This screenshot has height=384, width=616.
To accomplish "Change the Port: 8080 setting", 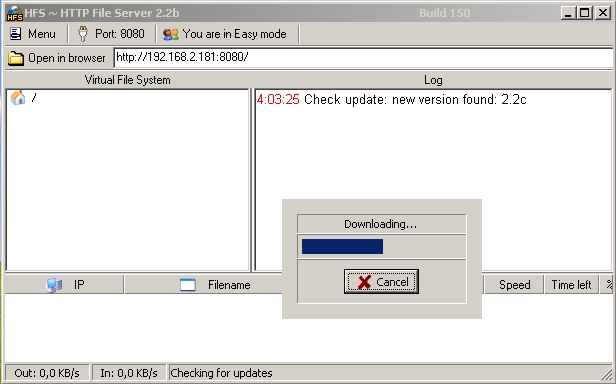I will pyautogui.click(x=112, y=34).
